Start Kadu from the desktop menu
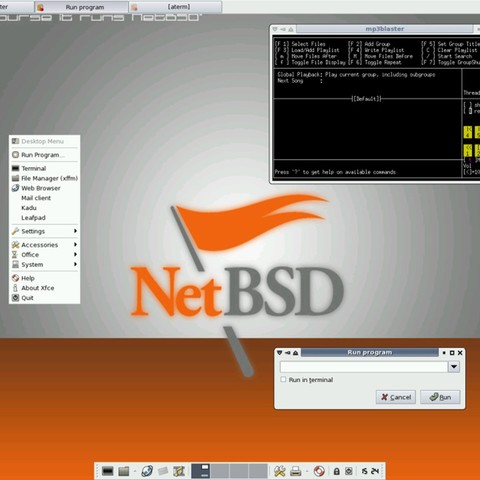Screen dimensions: 480x480 pyautogui.click(x=44, y=208)
